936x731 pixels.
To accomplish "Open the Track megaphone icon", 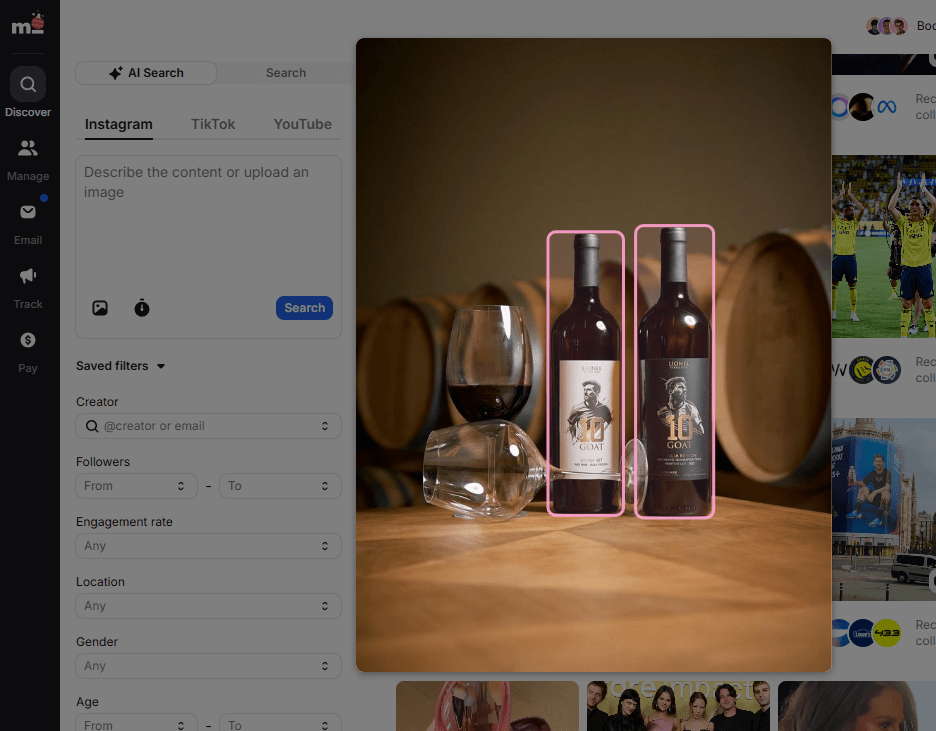I will coord(27,276).
